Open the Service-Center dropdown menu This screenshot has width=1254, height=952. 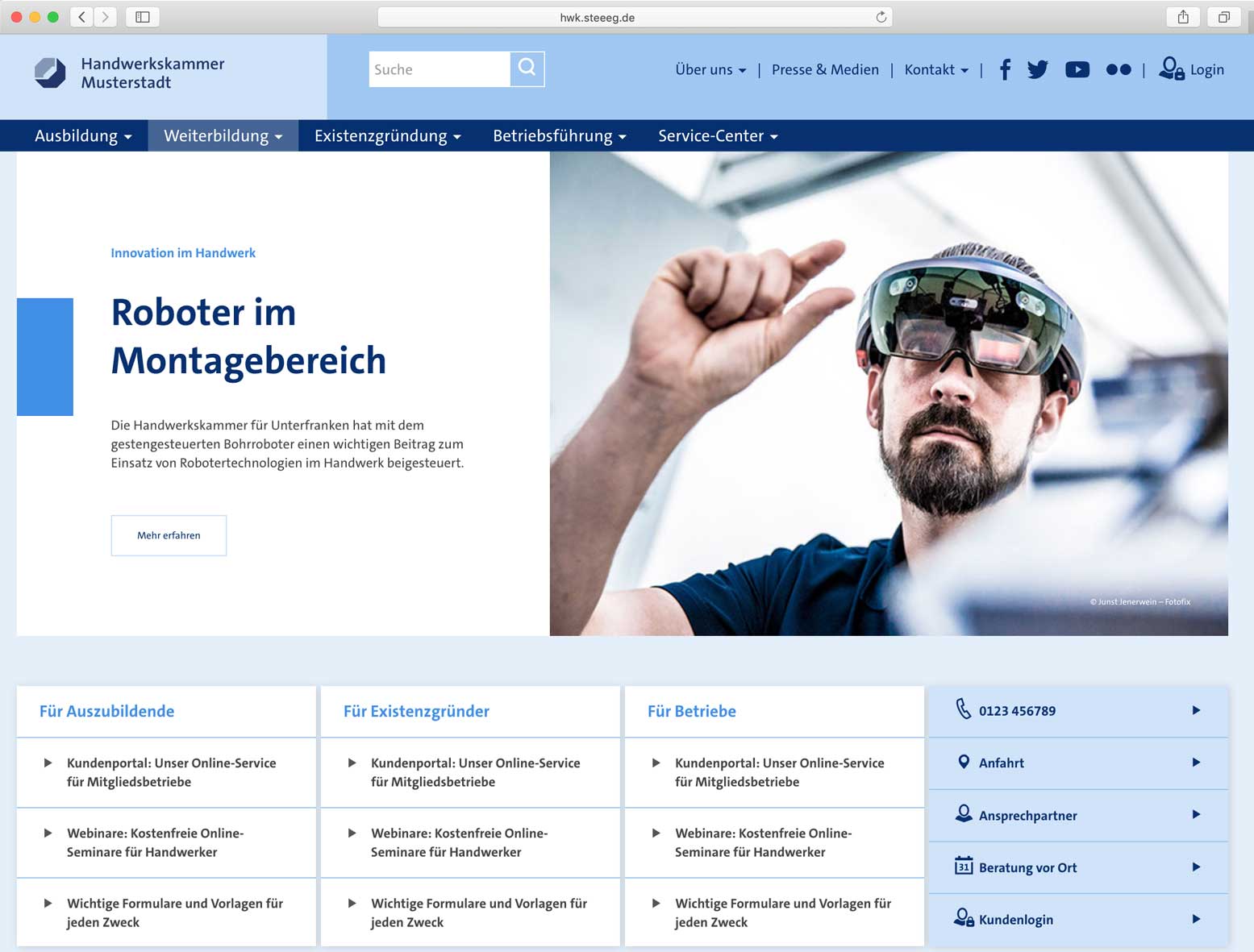tap(717, 136)
